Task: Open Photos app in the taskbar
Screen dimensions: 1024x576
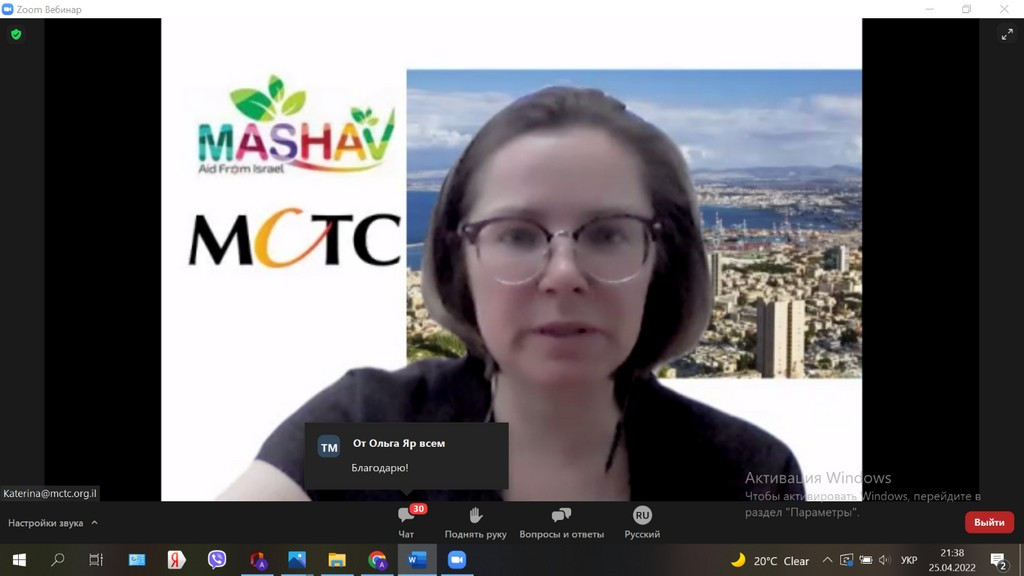Action: (297, 560)
